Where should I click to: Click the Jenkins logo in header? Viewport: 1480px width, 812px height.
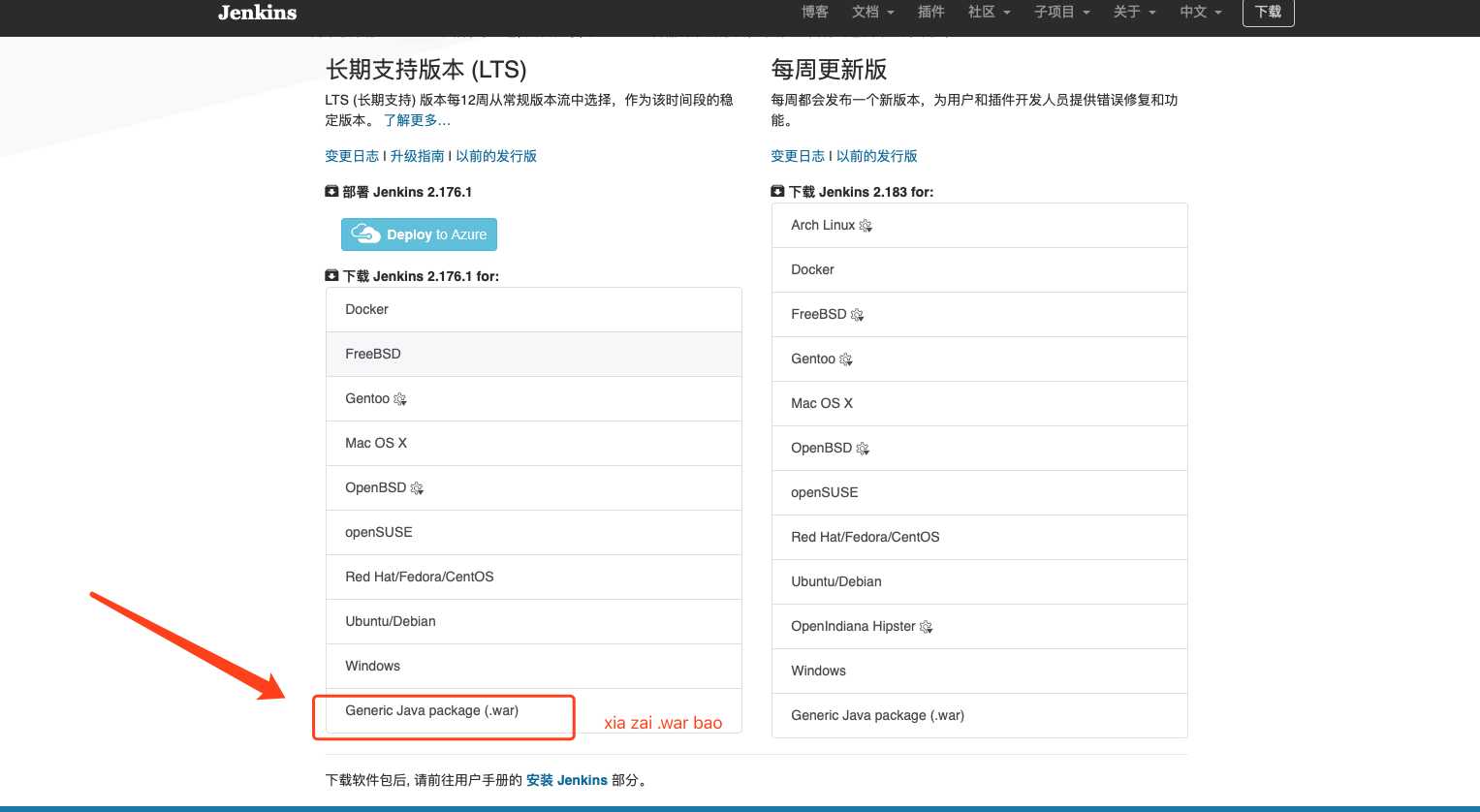pos(257,13)
